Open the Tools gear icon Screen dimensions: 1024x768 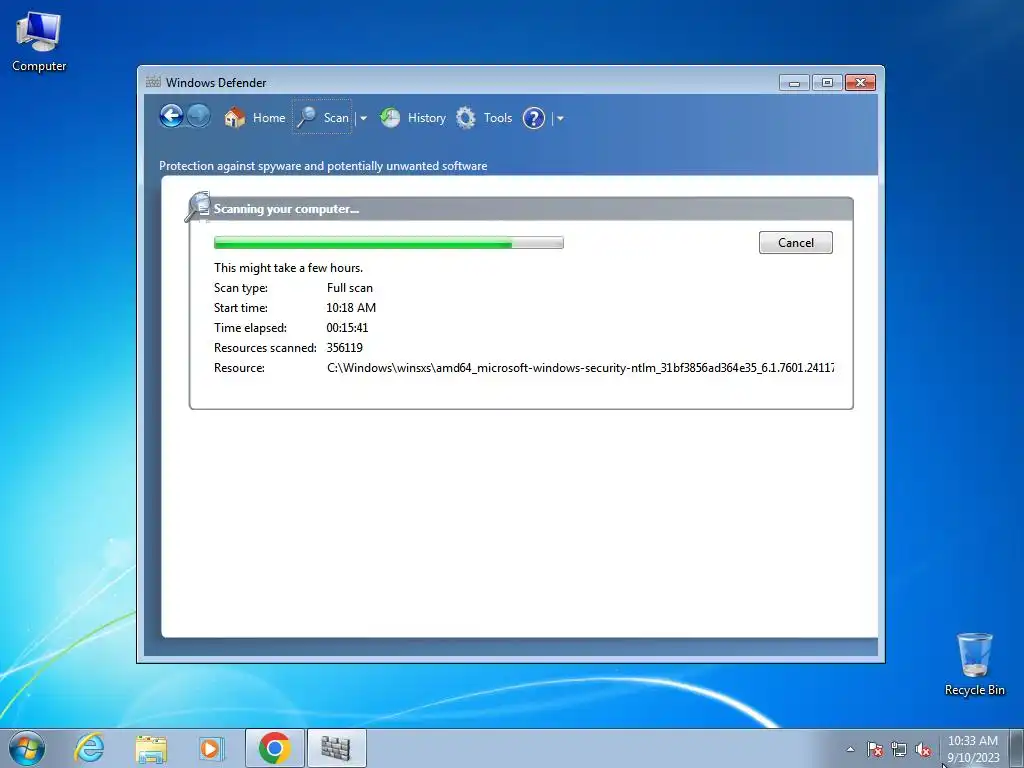click(466, 118)
